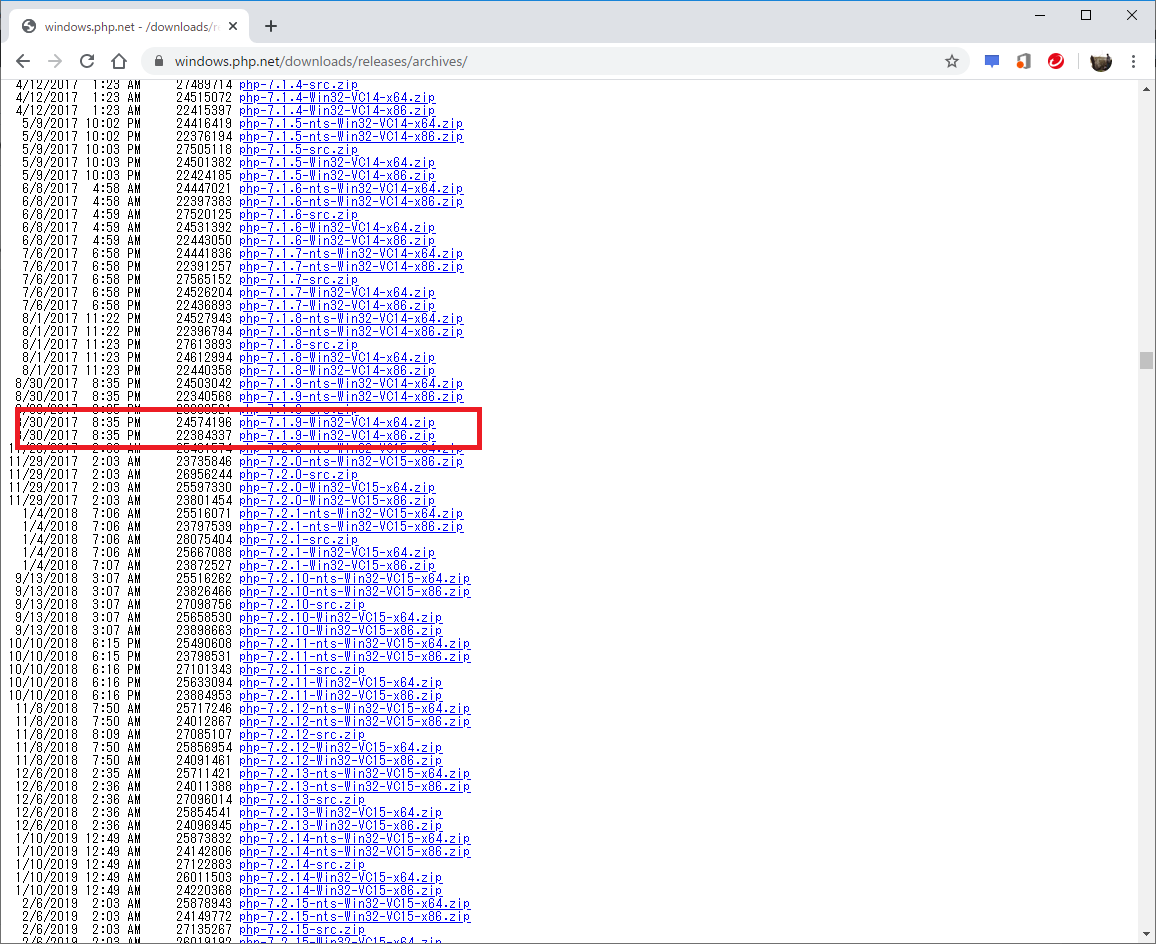Viewport: 1156px width, 944px height.
Task: Download php-7.2.0-nts-Win32-VC15-x86.zip
Action: point(351,462)
